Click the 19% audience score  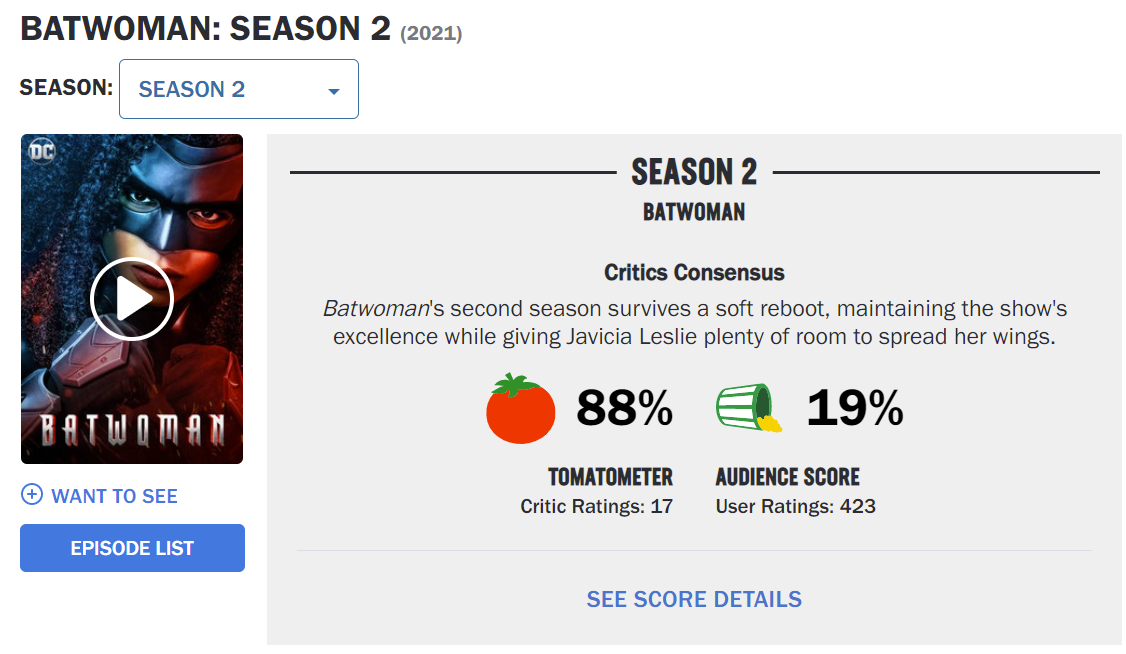click(x=855, y=407)
